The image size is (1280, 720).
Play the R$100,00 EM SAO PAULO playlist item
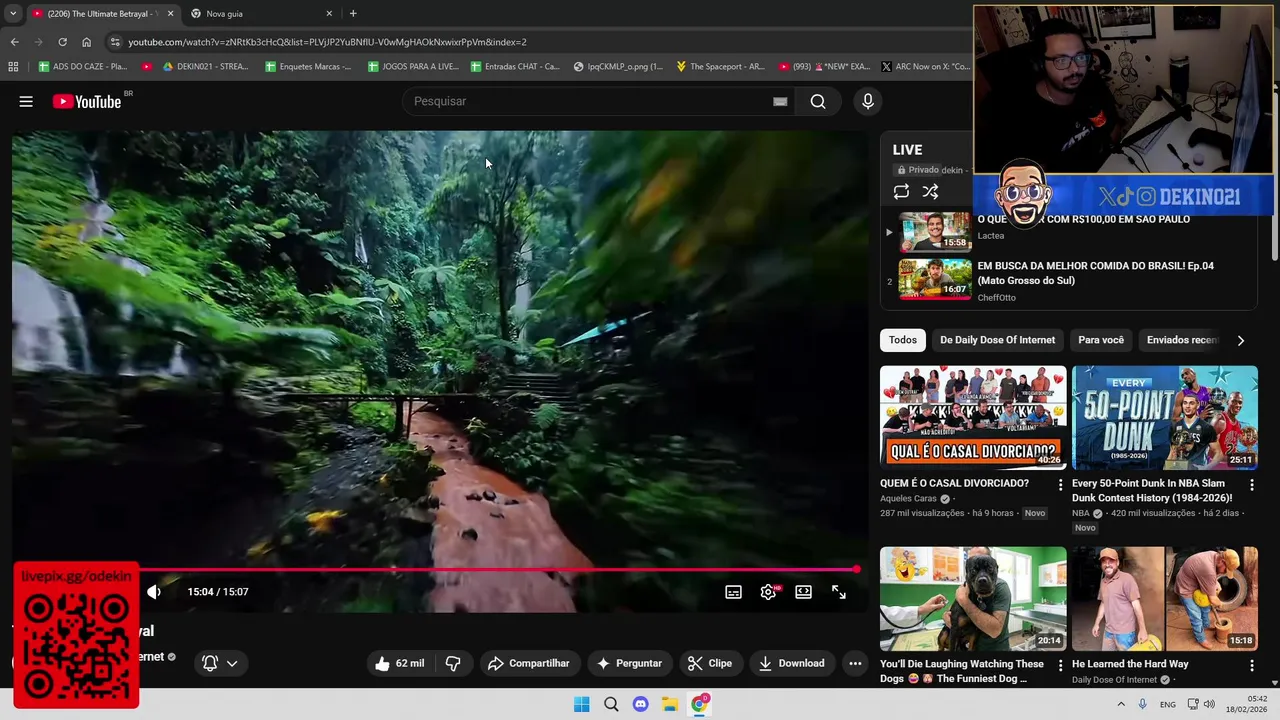(1069, 231)
